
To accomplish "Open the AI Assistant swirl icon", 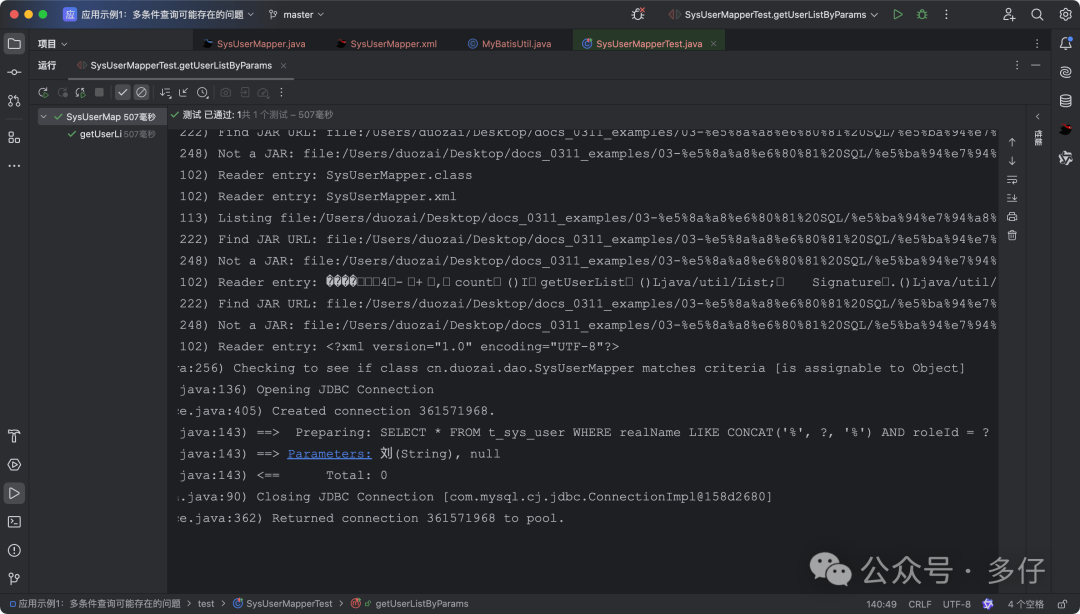I will pos(1066,72).
